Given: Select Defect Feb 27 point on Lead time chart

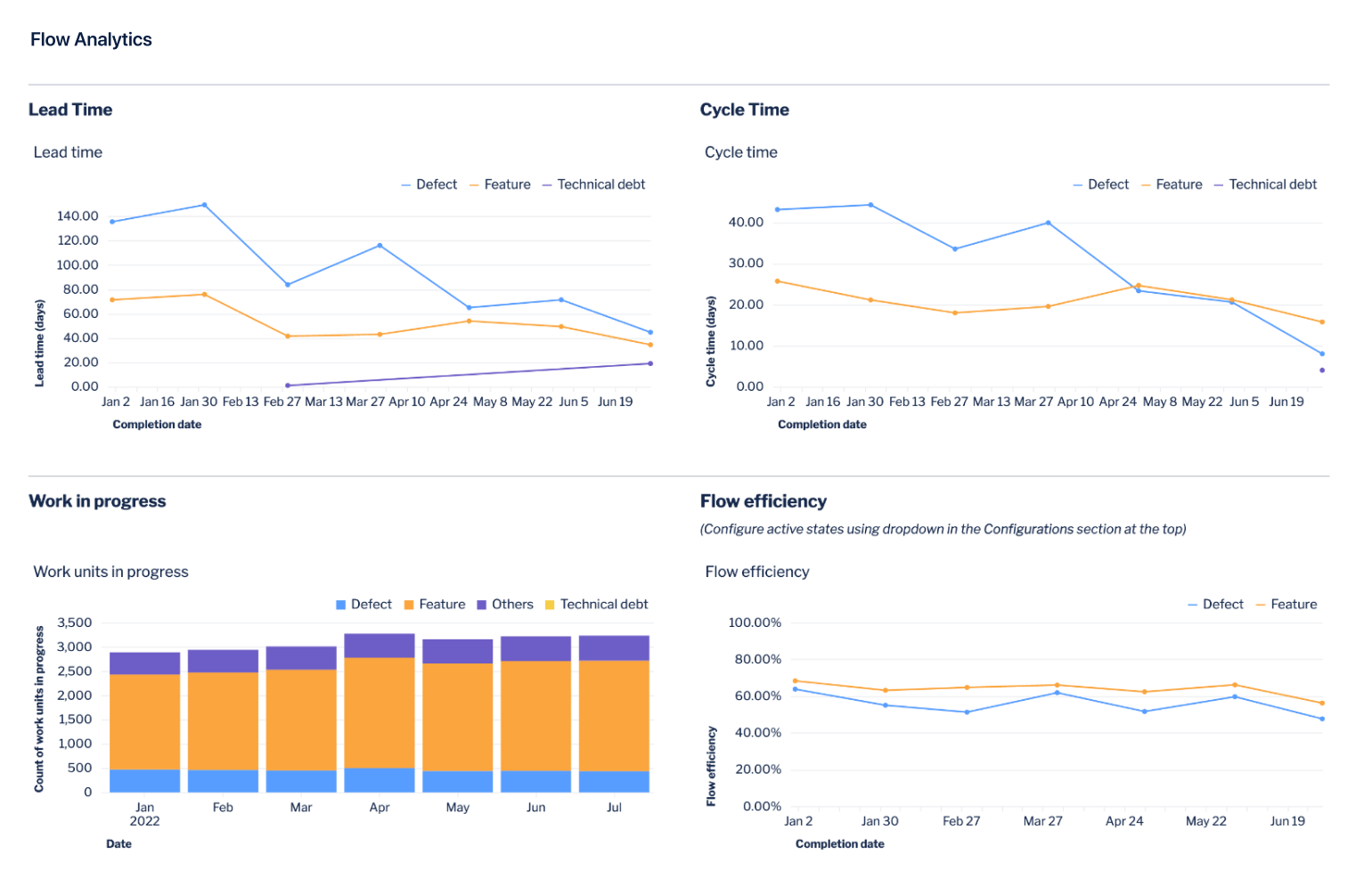Looking at the screenshot, I should (288, 285).
